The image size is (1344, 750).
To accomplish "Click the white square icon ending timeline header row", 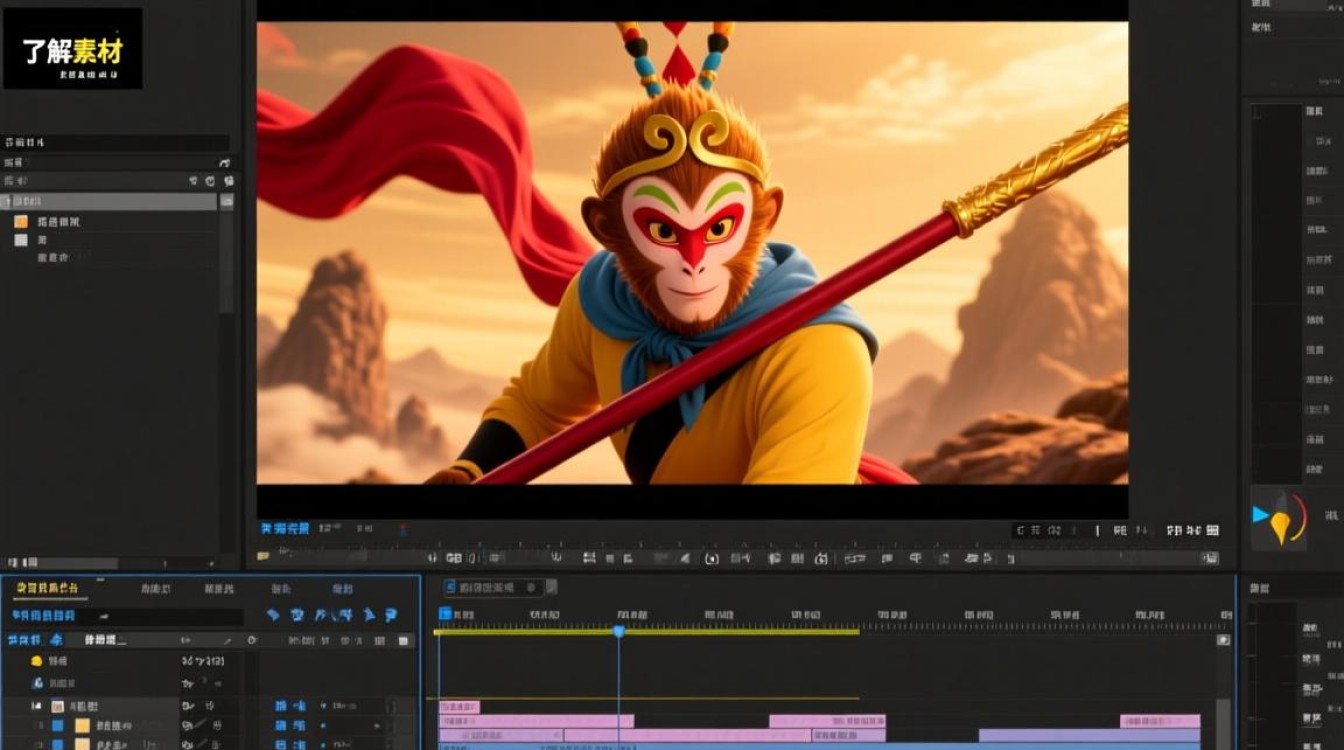I will pyautogui.click(x=404, y=640).
